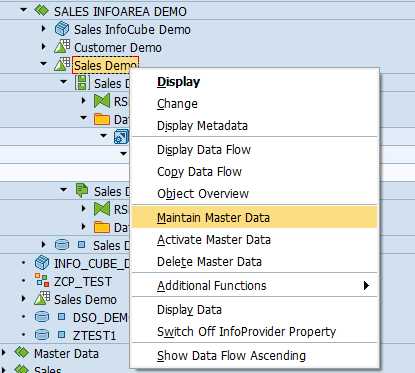Click the Sales InfoCube Demo cube icon
Image resolution: width=415 pixels, height=373 pixels.
(62, 29)
